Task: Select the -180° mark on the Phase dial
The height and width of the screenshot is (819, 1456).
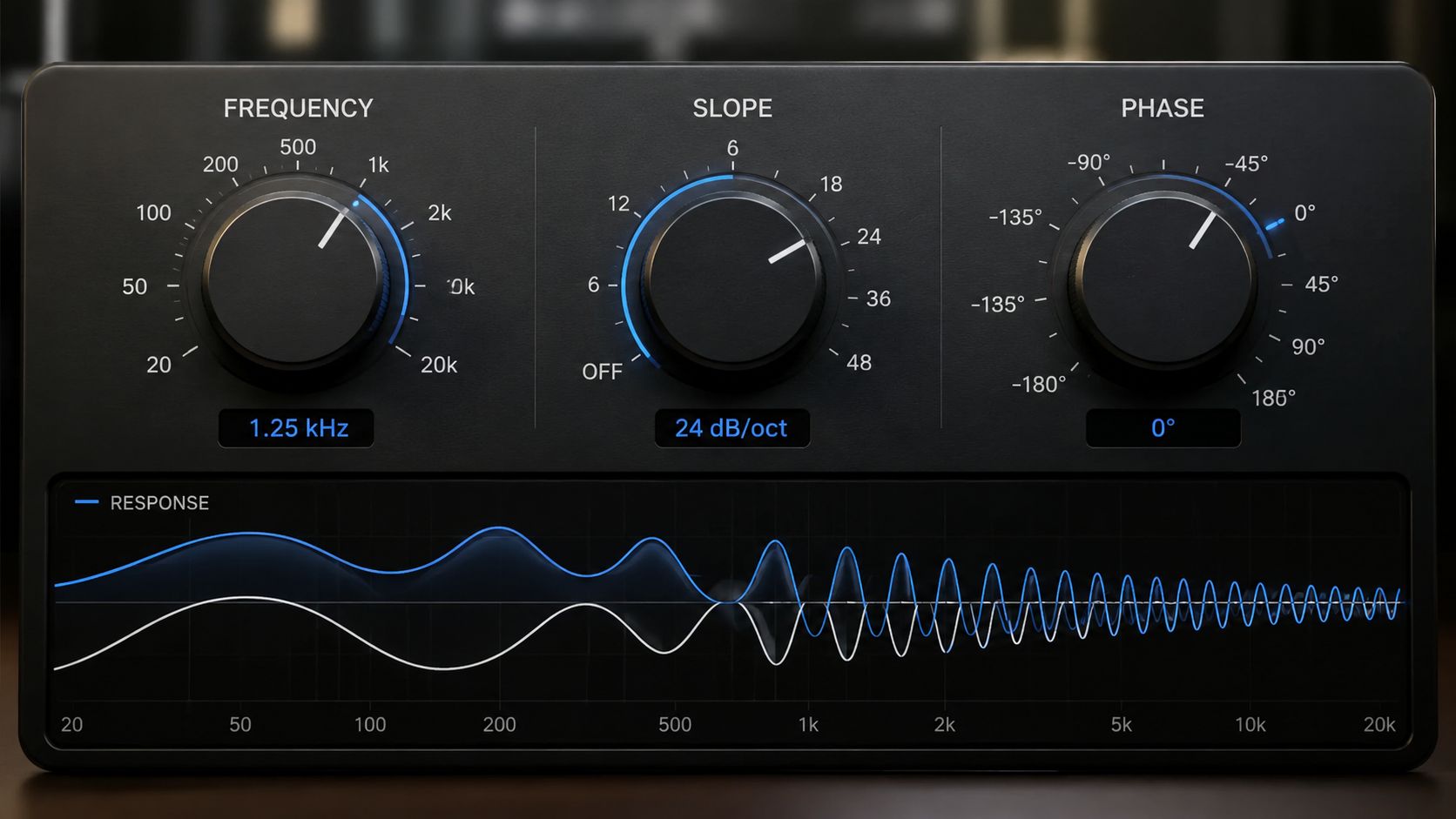Action: pos(1039,384)
